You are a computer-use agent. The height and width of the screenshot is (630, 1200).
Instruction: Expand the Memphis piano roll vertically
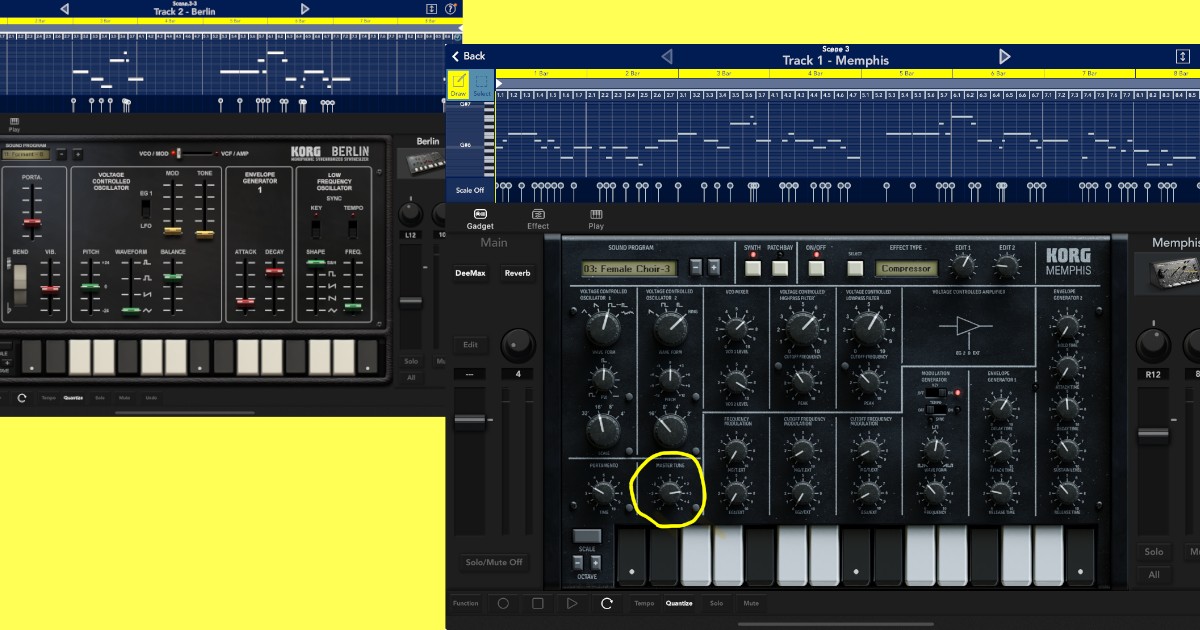(x=1182, y=57)
